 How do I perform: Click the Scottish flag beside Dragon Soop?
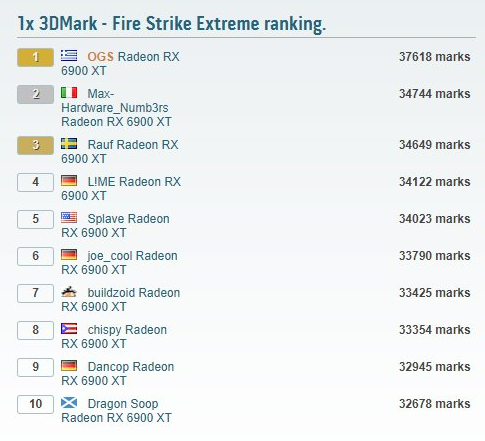point(69,403)
